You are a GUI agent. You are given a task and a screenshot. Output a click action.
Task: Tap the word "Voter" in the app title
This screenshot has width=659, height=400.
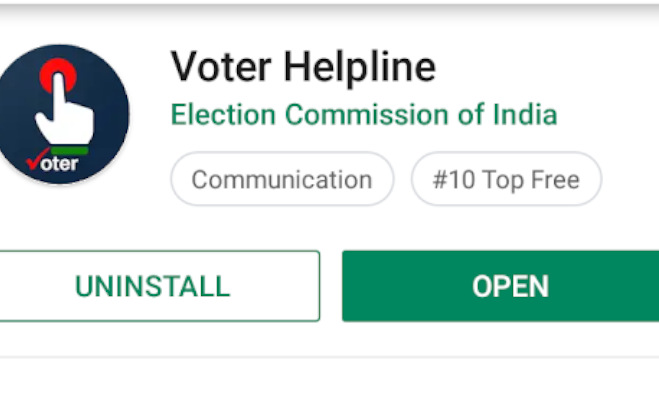(x=220, y=67)
